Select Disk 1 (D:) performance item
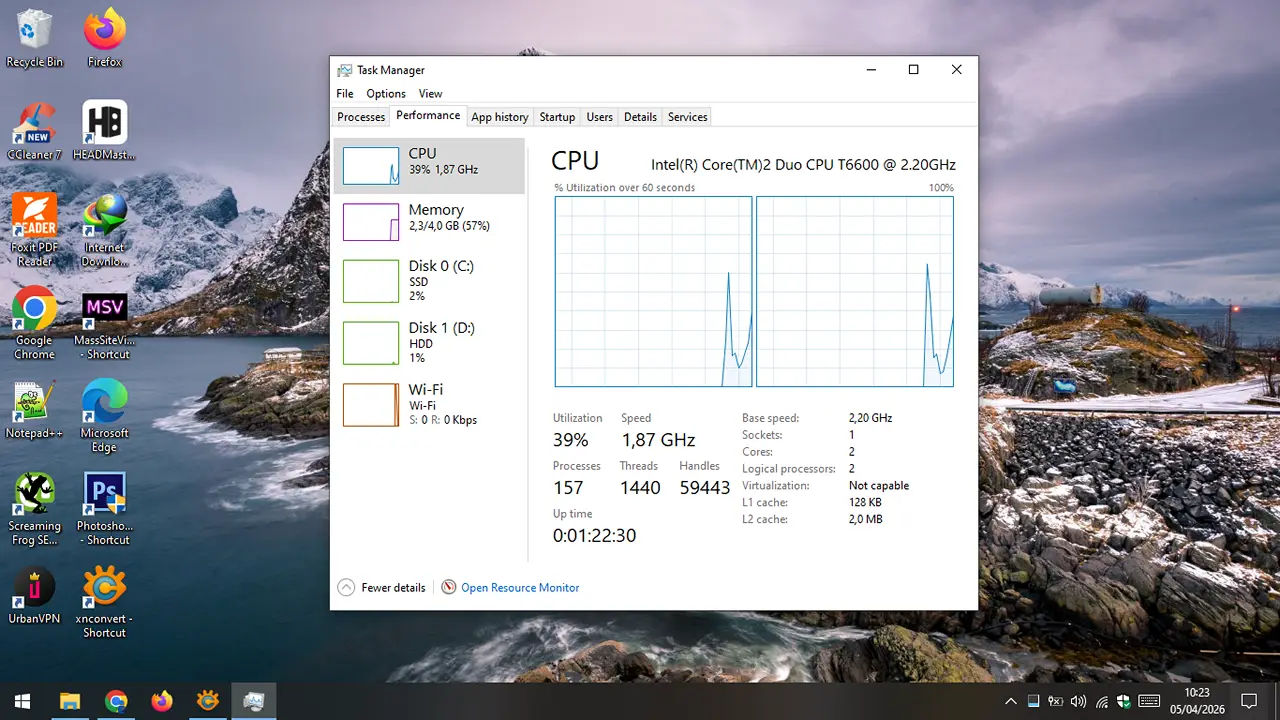This screenshot has height=720, width=1280. (429, 343)
